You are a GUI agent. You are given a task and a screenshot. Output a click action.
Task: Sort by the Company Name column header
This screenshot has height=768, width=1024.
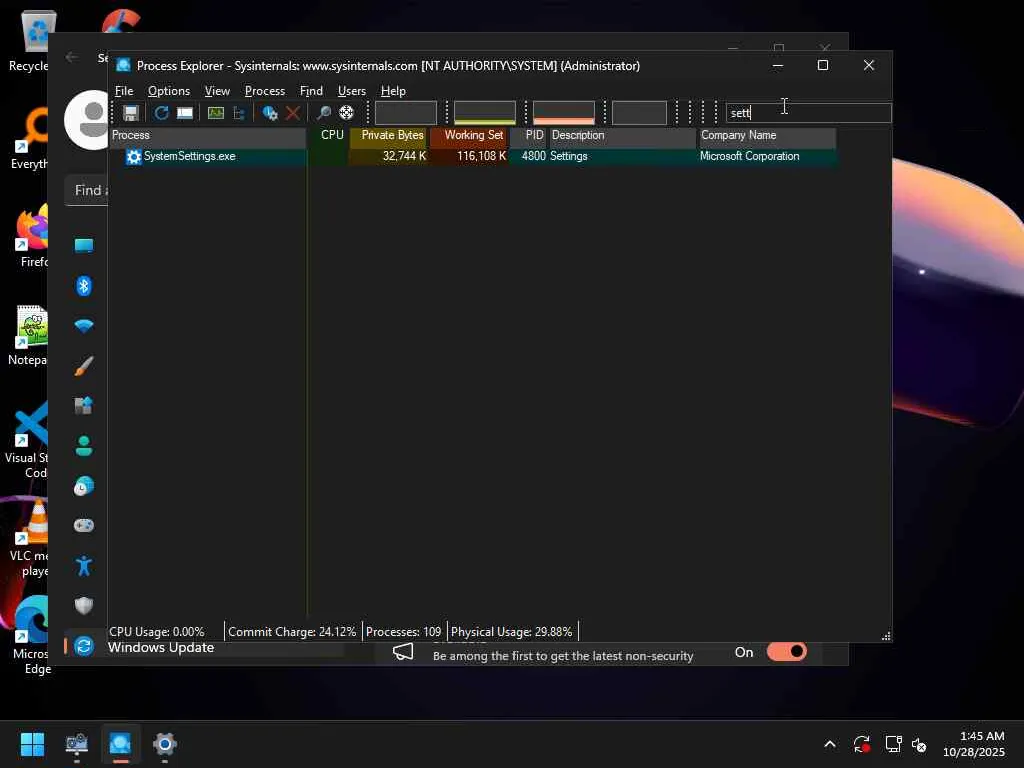coord(767,136)
